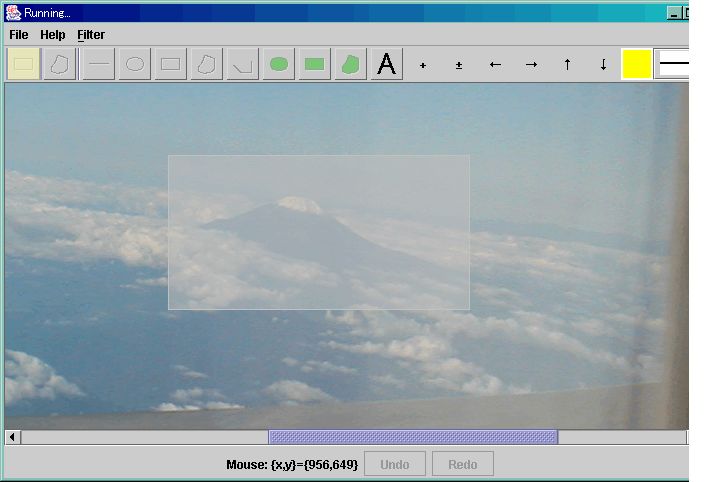Image resolution: width=723 pixels, height=482 pixels.
Task: Click the left arrow toolbar button
Action: [495, 65]
